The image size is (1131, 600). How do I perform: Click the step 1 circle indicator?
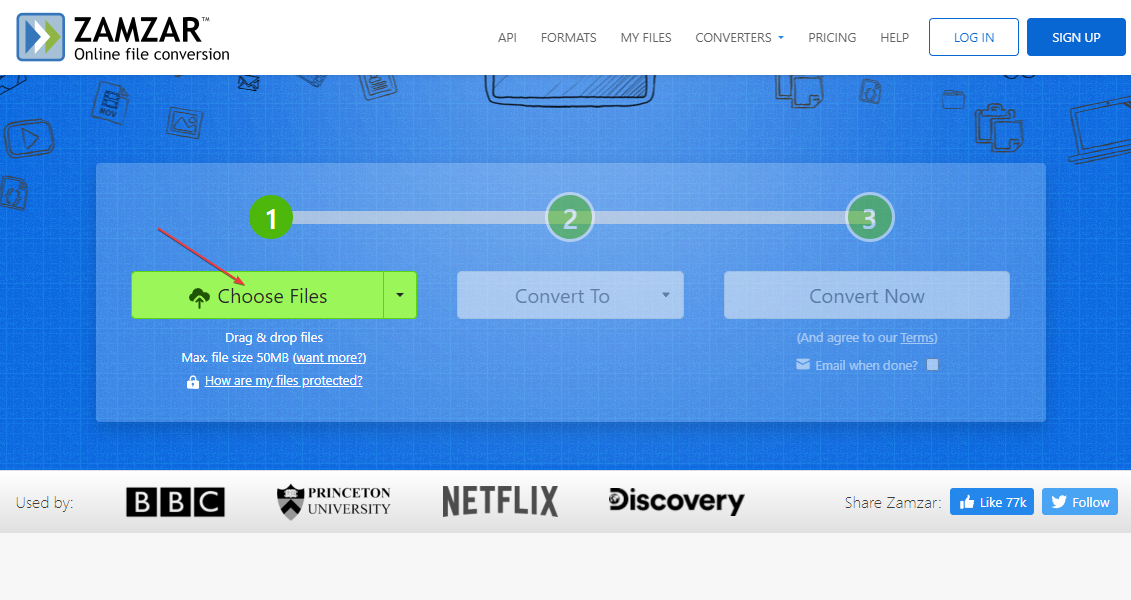click(x=271, y=217)
